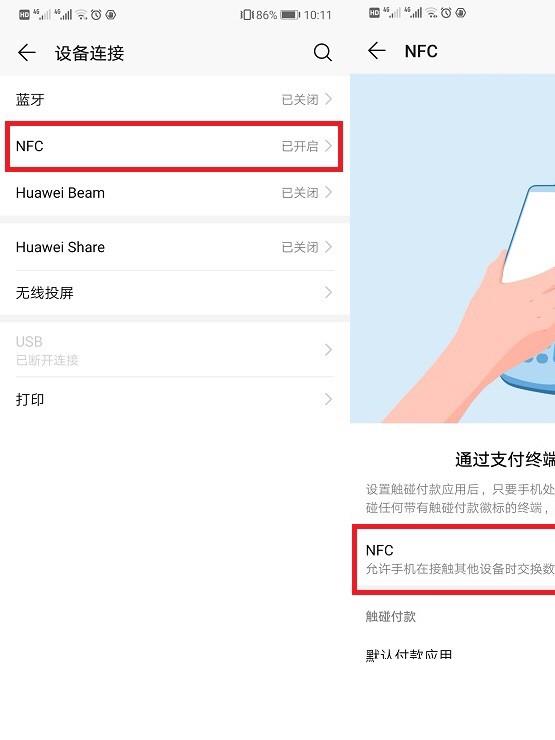Tap the 10:11 clock in status bar
This screenshot has height=740, width=555.
click(318, 15)
